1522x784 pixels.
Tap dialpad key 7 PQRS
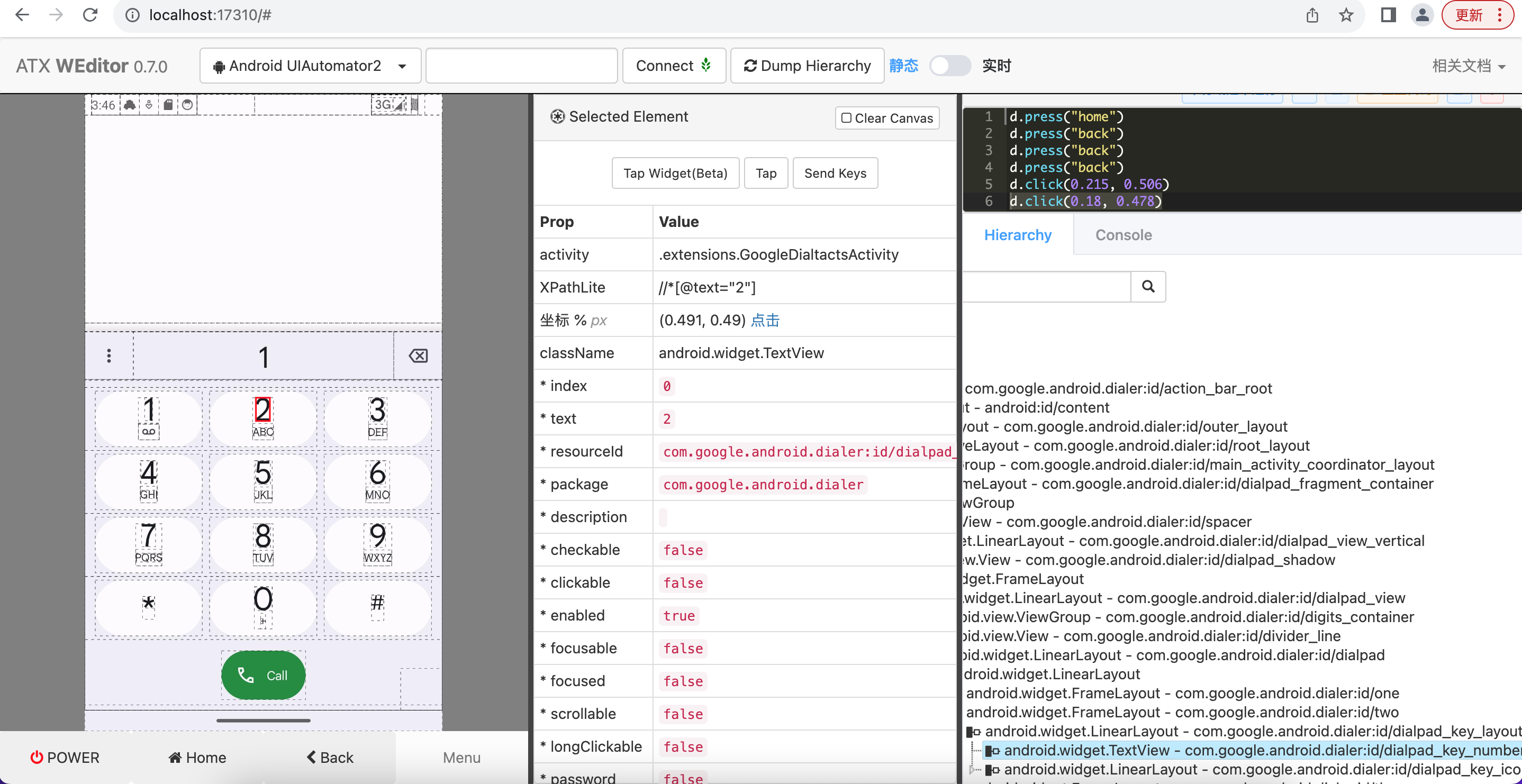148,545
